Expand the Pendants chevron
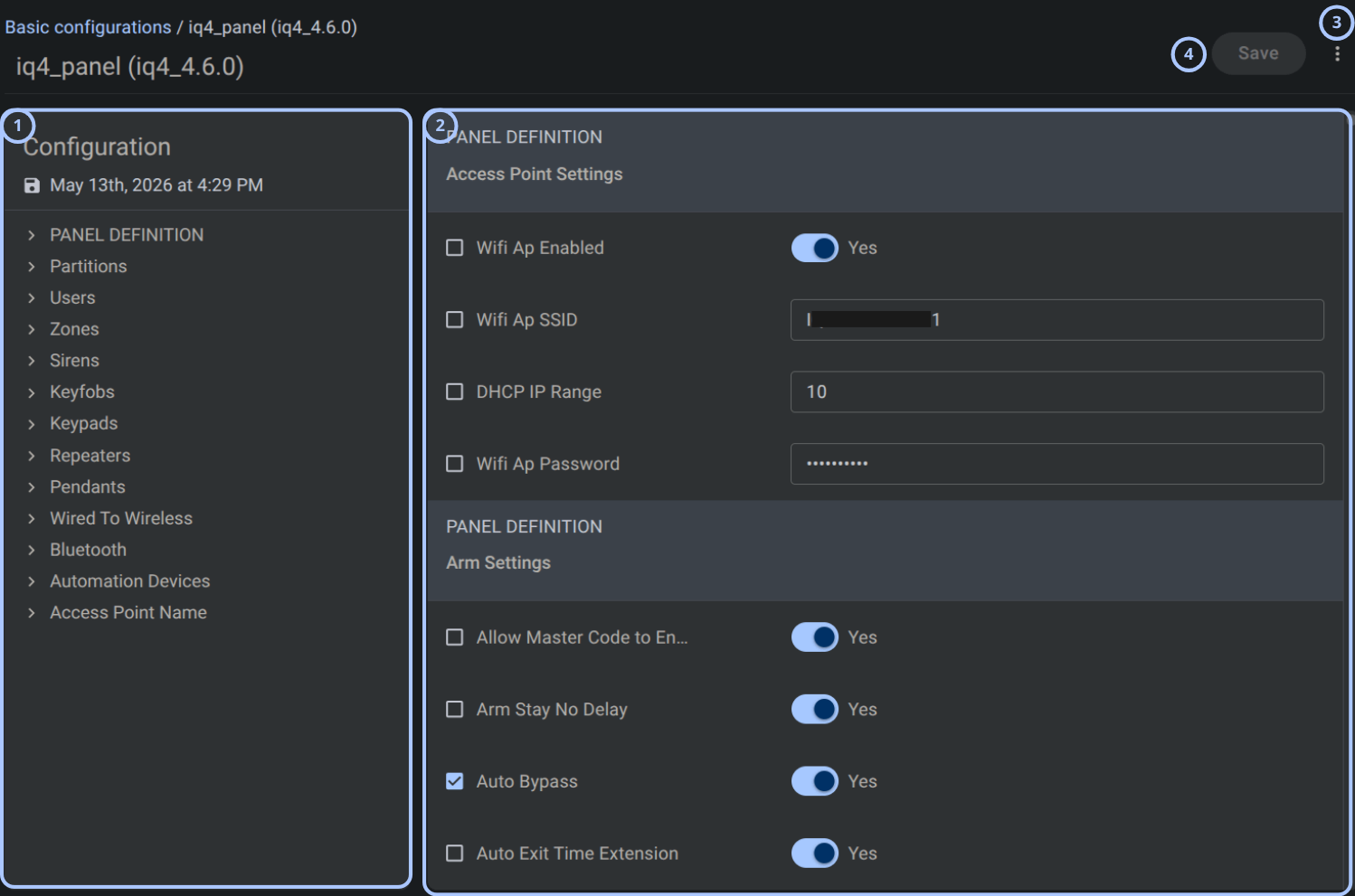 32,487
